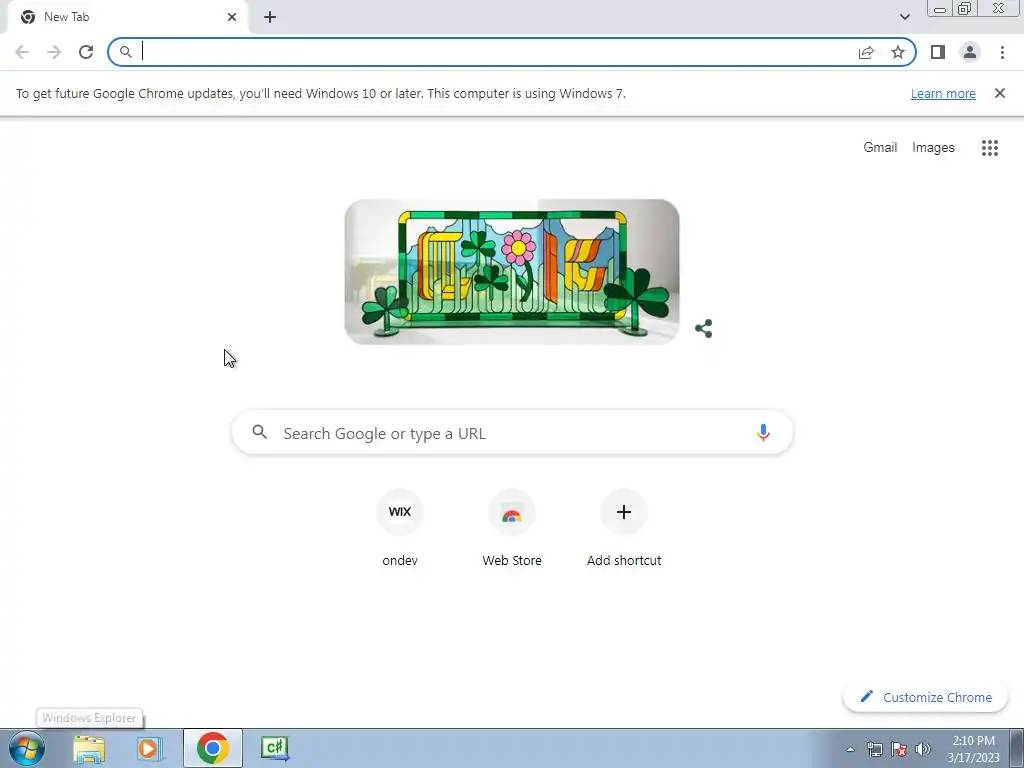Reload the current page

(x=86, y=52)
